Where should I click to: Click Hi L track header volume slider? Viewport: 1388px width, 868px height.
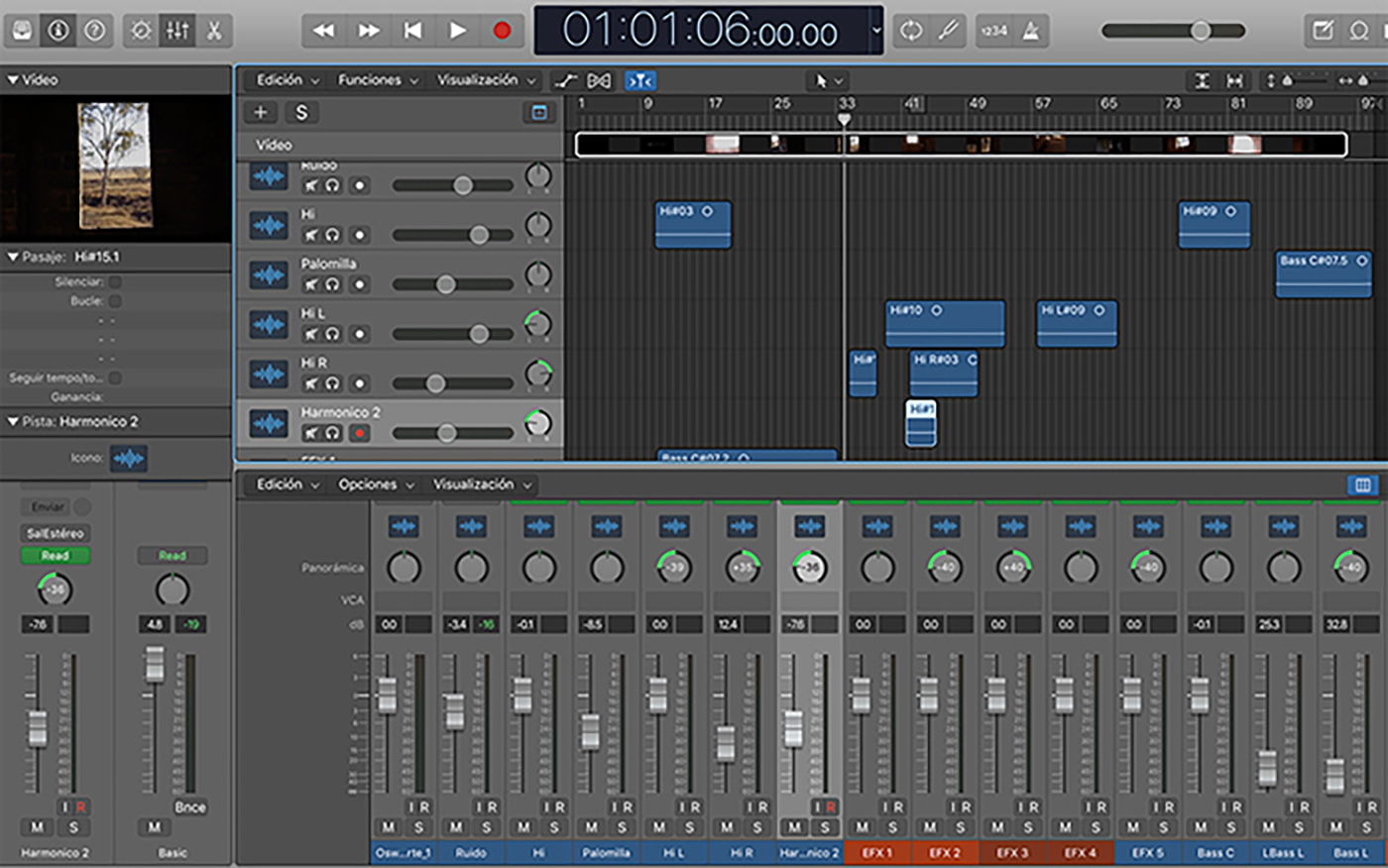[453, 334]
